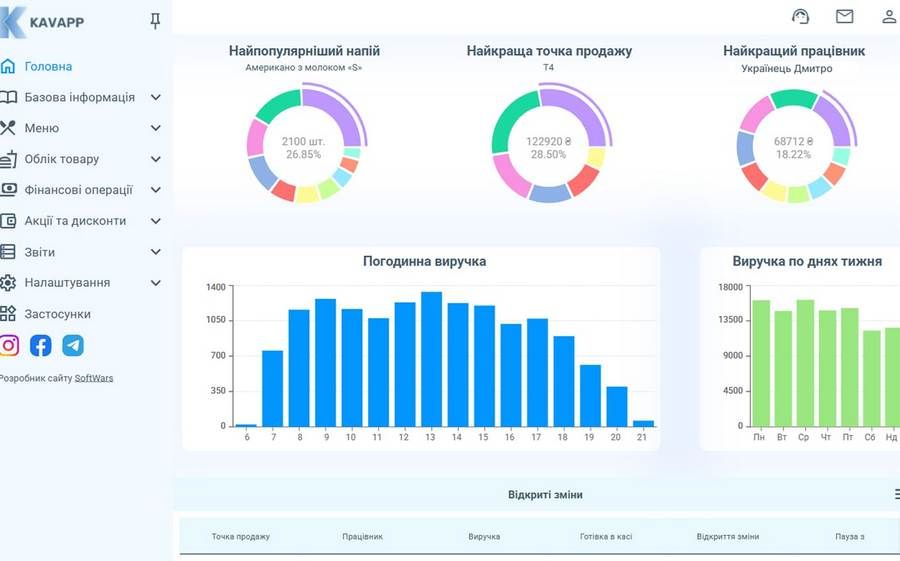Open support via the headset icon

[800, 17]
